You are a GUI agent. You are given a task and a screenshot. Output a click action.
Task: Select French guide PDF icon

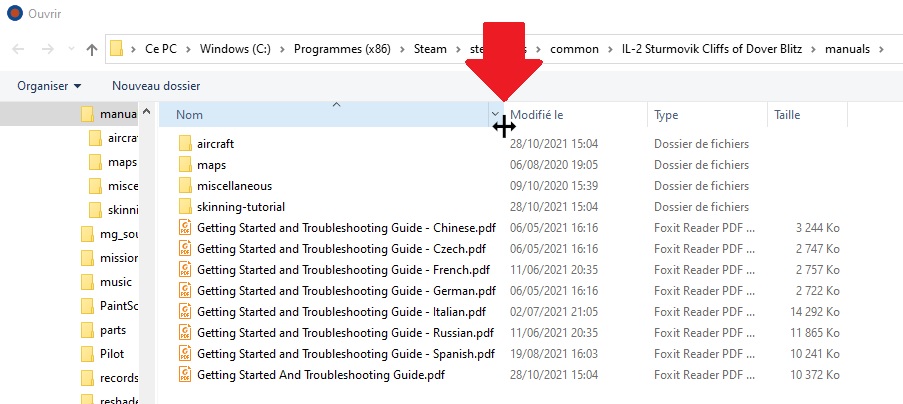click(185, 269)
